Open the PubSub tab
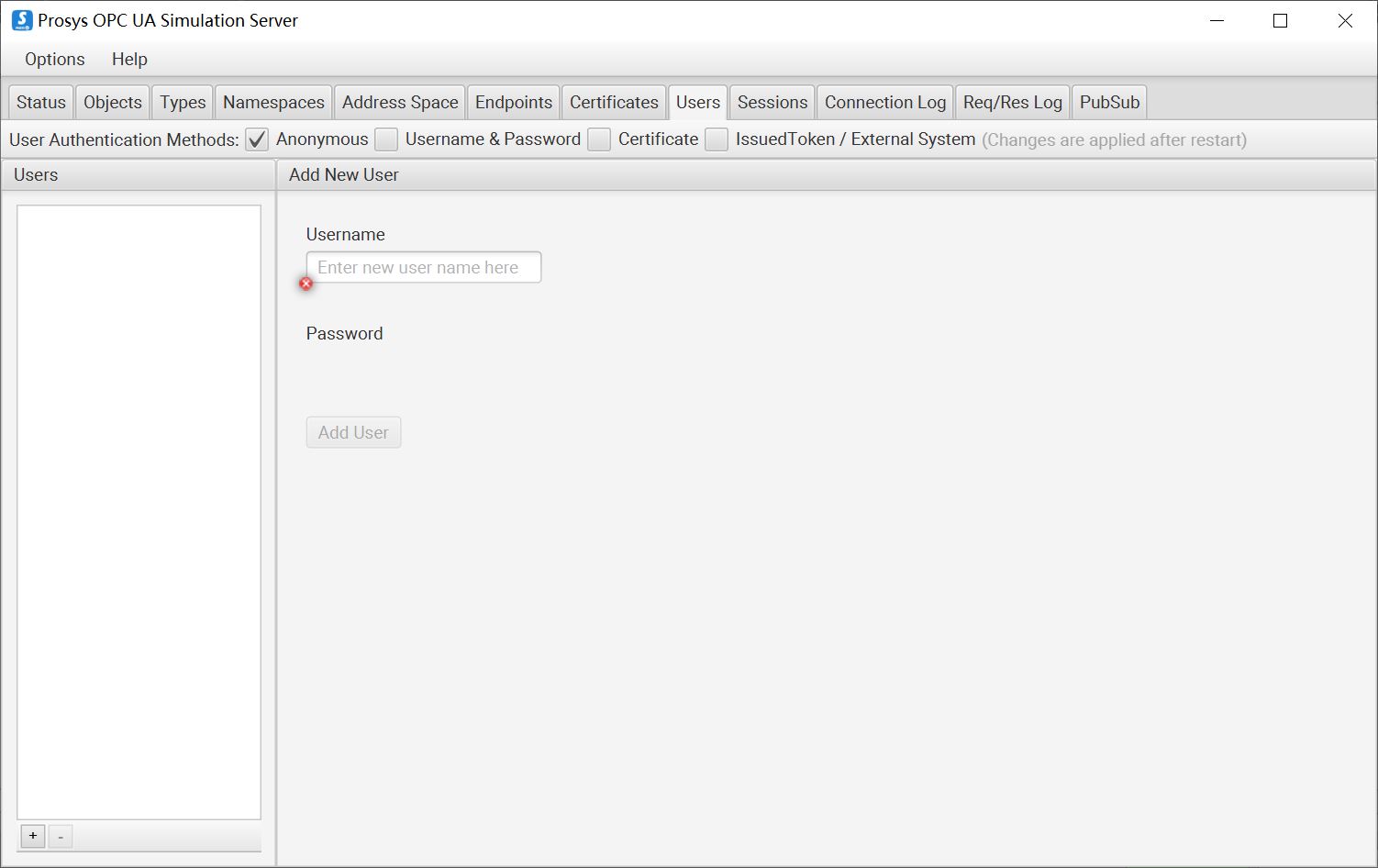The height and width of the screenshot is (868, 1378). (1109, 102)
